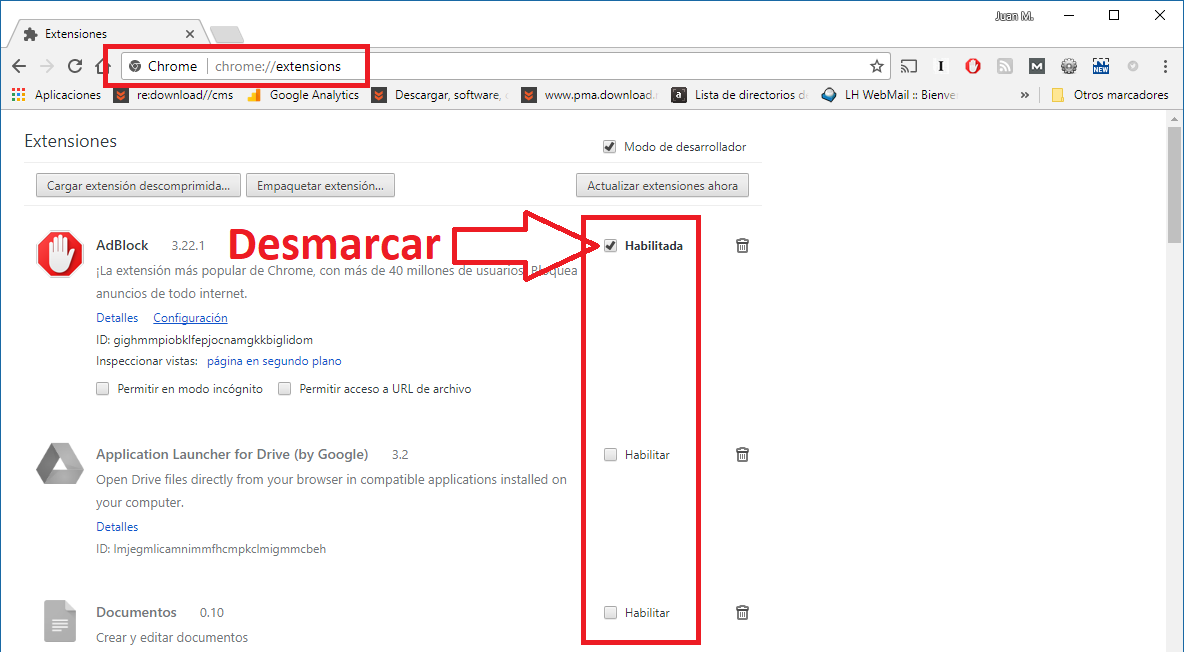Image resolution: width=1184 pixels, height=652 pixels.
Task: Open the Aplicaciones apps shortcut
Action: pos(57,94)
